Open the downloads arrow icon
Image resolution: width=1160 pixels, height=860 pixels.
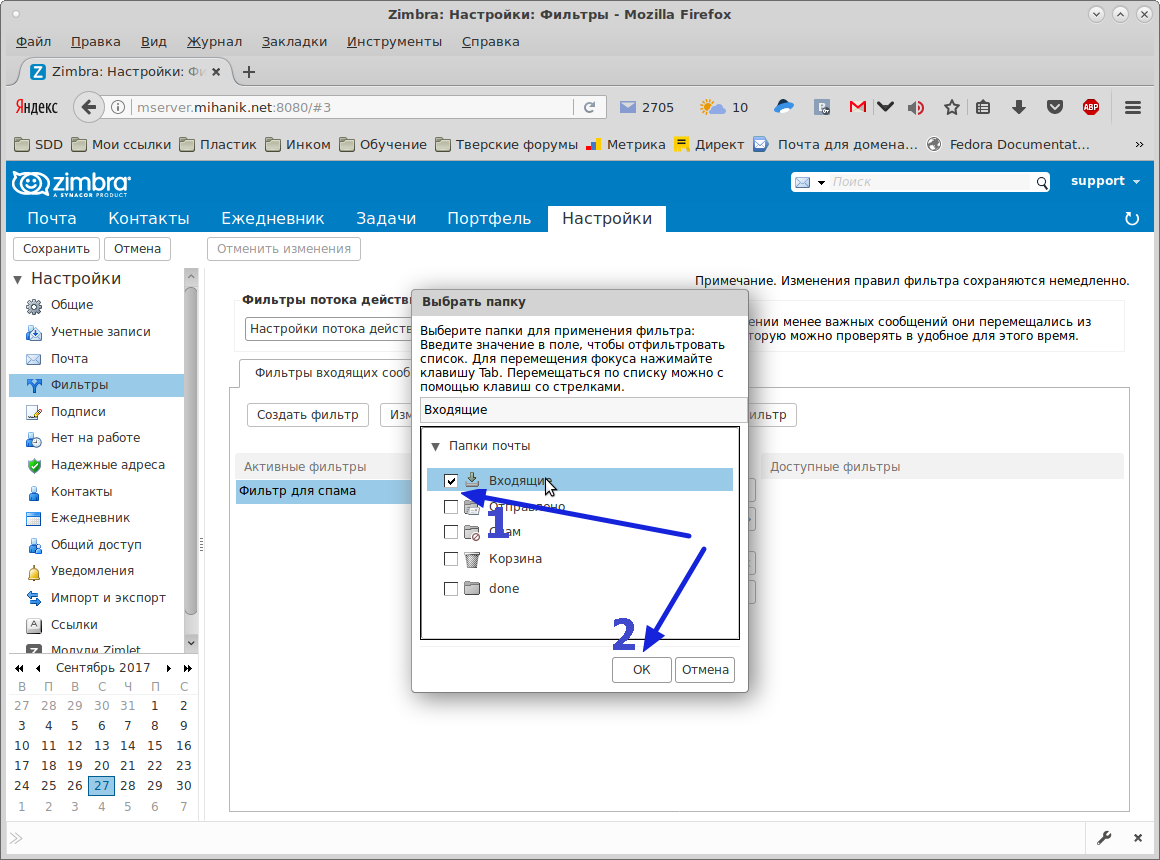[1019, 107]
